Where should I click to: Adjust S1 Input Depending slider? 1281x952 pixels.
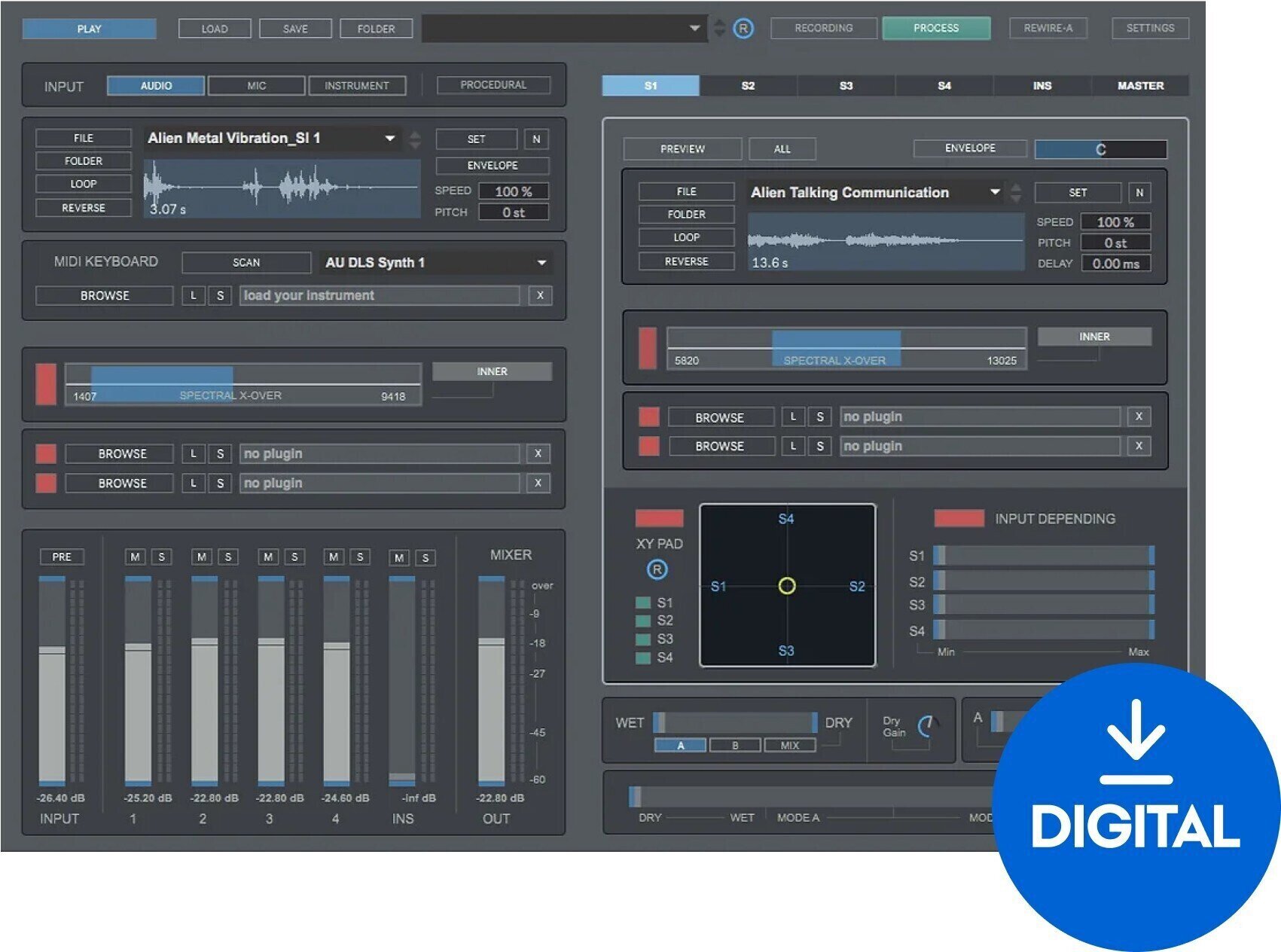[1044, 556]
